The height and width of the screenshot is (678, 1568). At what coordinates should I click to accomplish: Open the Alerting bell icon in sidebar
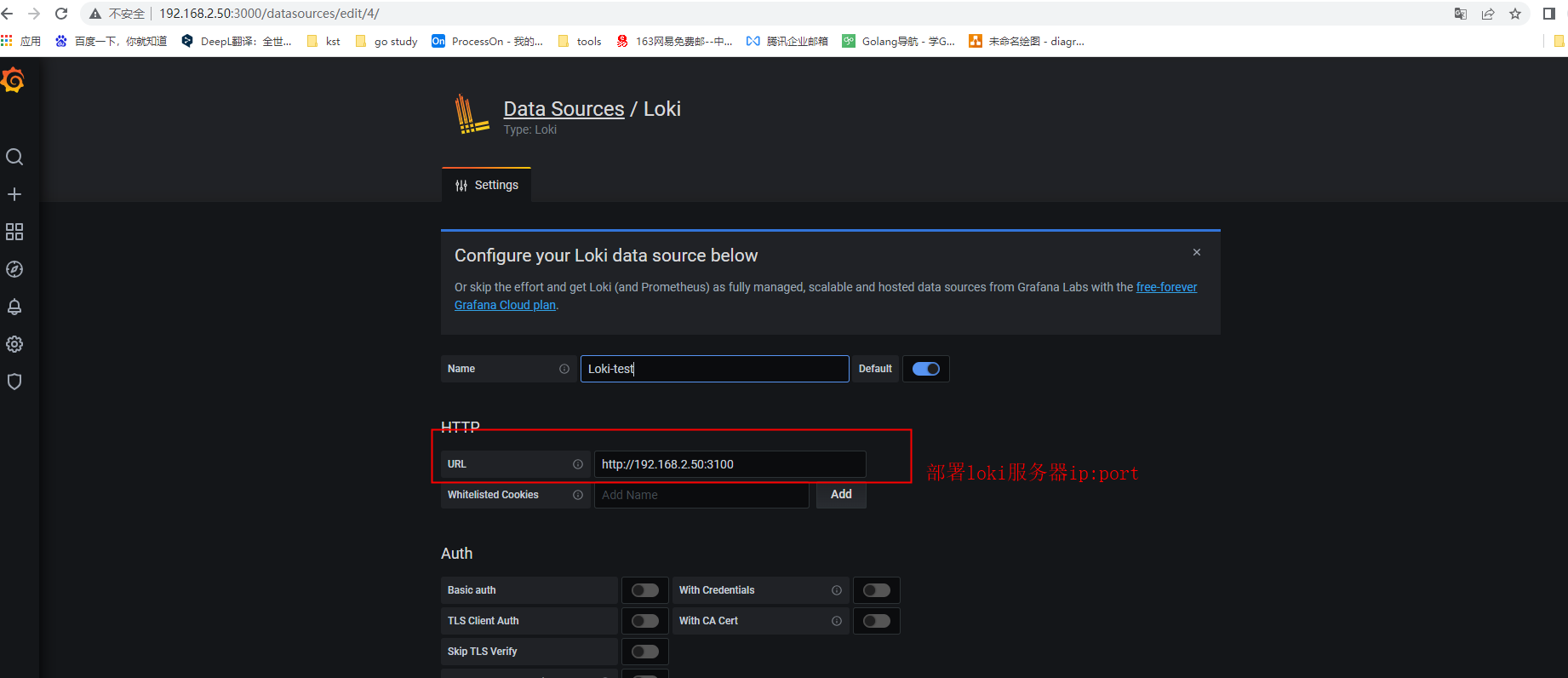click(x=14, y=307)
